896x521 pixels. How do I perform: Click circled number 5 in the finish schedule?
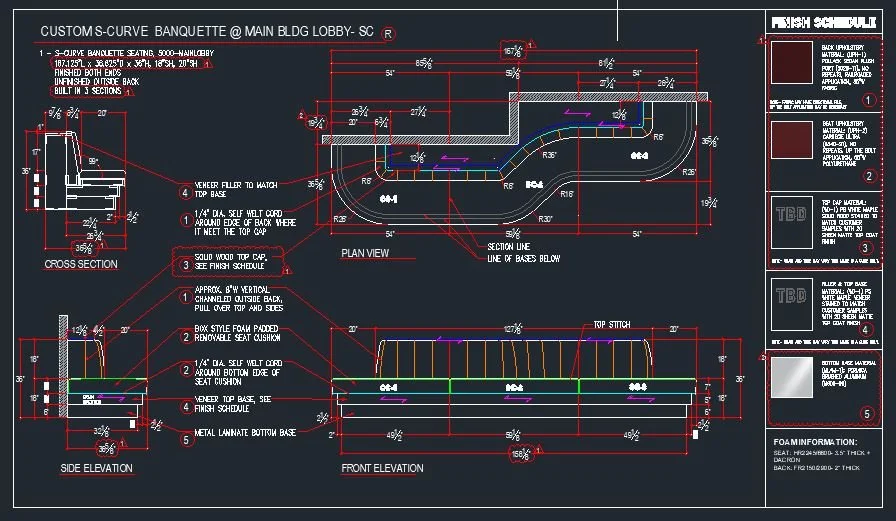coord(867,414)
